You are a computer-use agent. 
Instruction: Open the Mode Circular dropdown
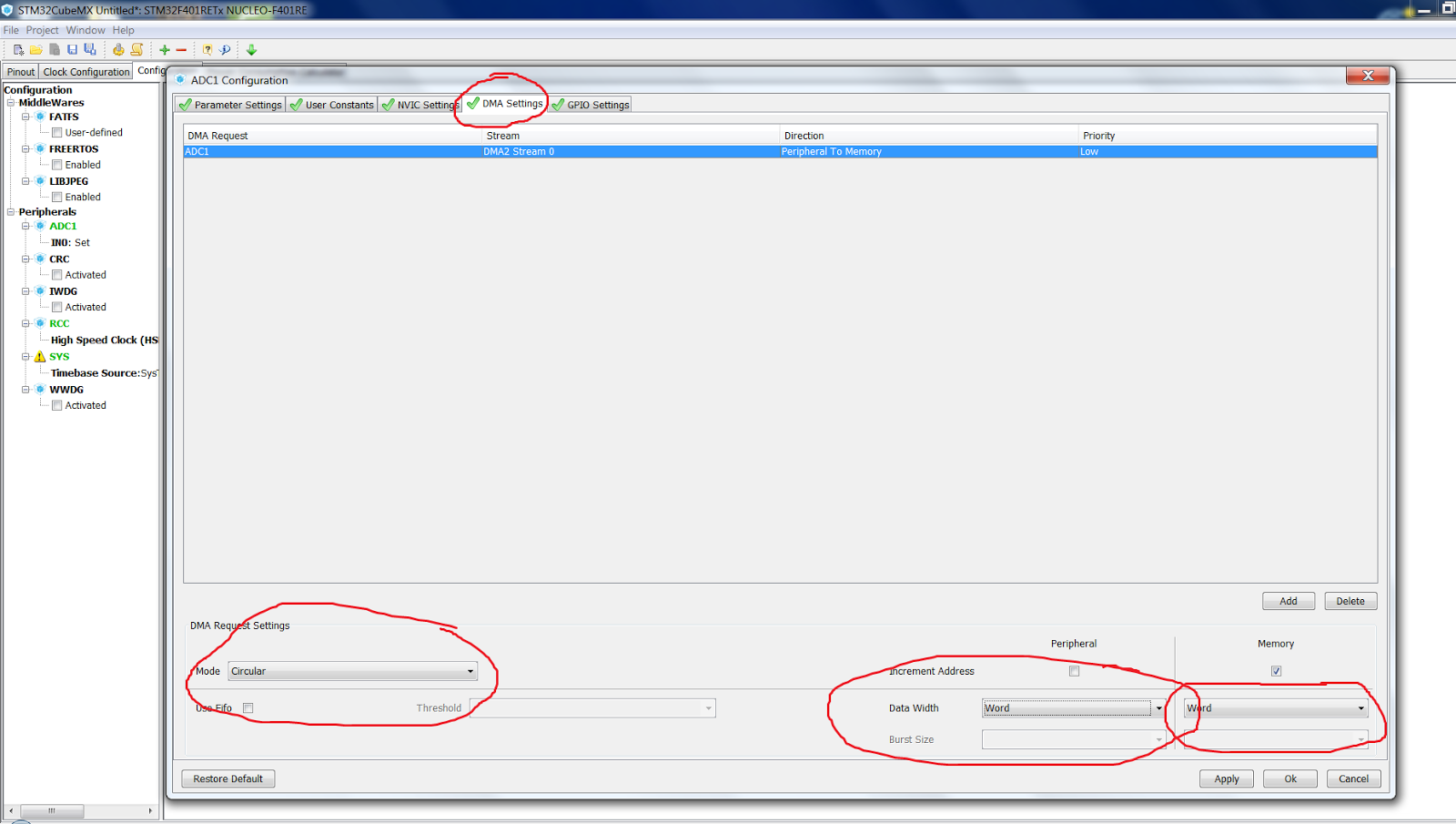tap(353, 671)
